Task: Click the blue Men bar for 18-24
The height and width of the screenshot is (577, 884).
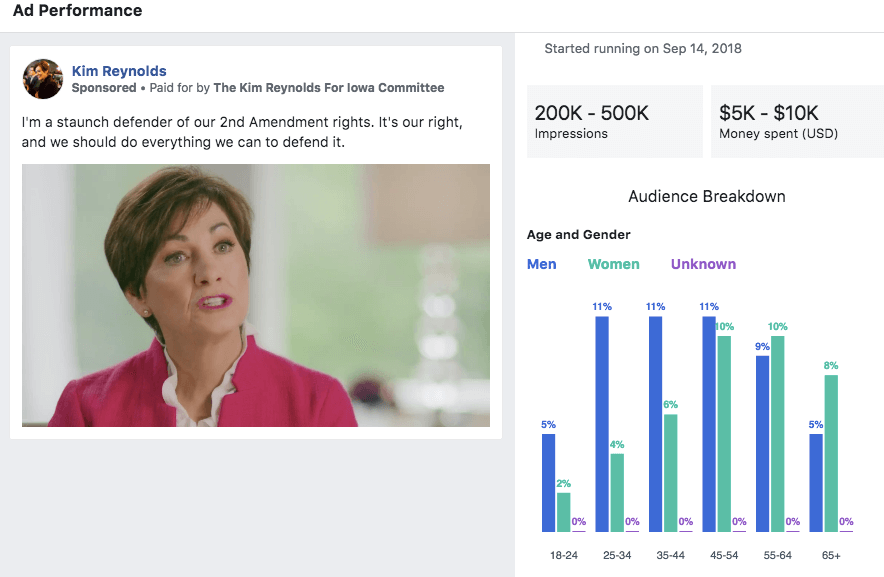Action: pyautogui.click(x=548, y=482)
